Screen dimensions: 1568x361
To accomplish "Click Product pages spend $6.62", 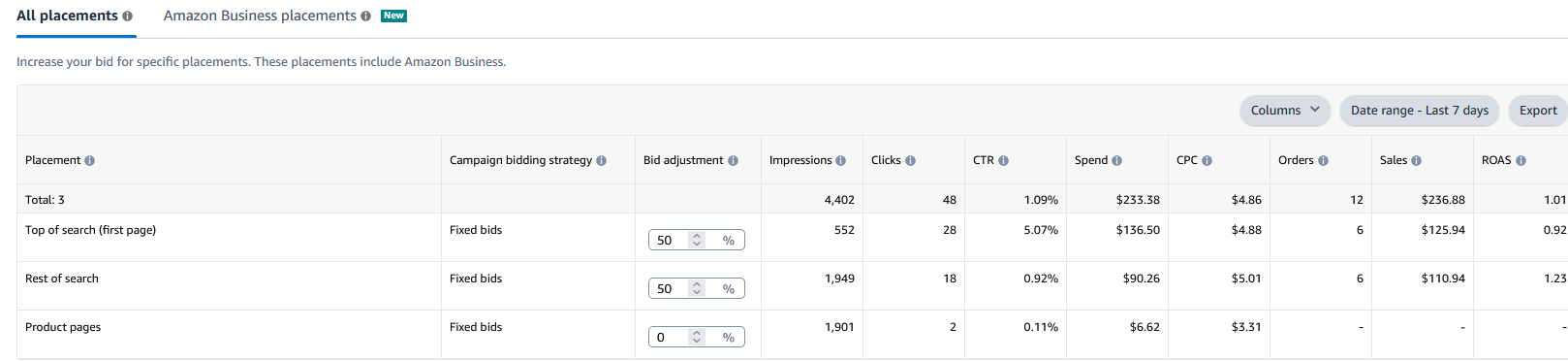I will point(1145,327).
